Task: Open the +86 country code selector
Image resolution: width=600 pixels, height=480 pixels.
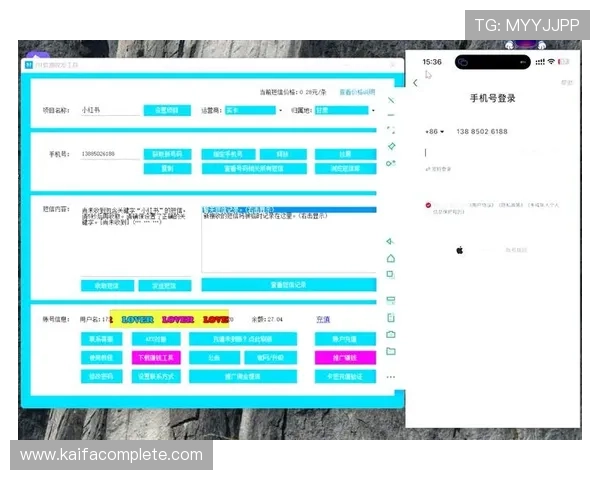Action: (x=434, y=132)
